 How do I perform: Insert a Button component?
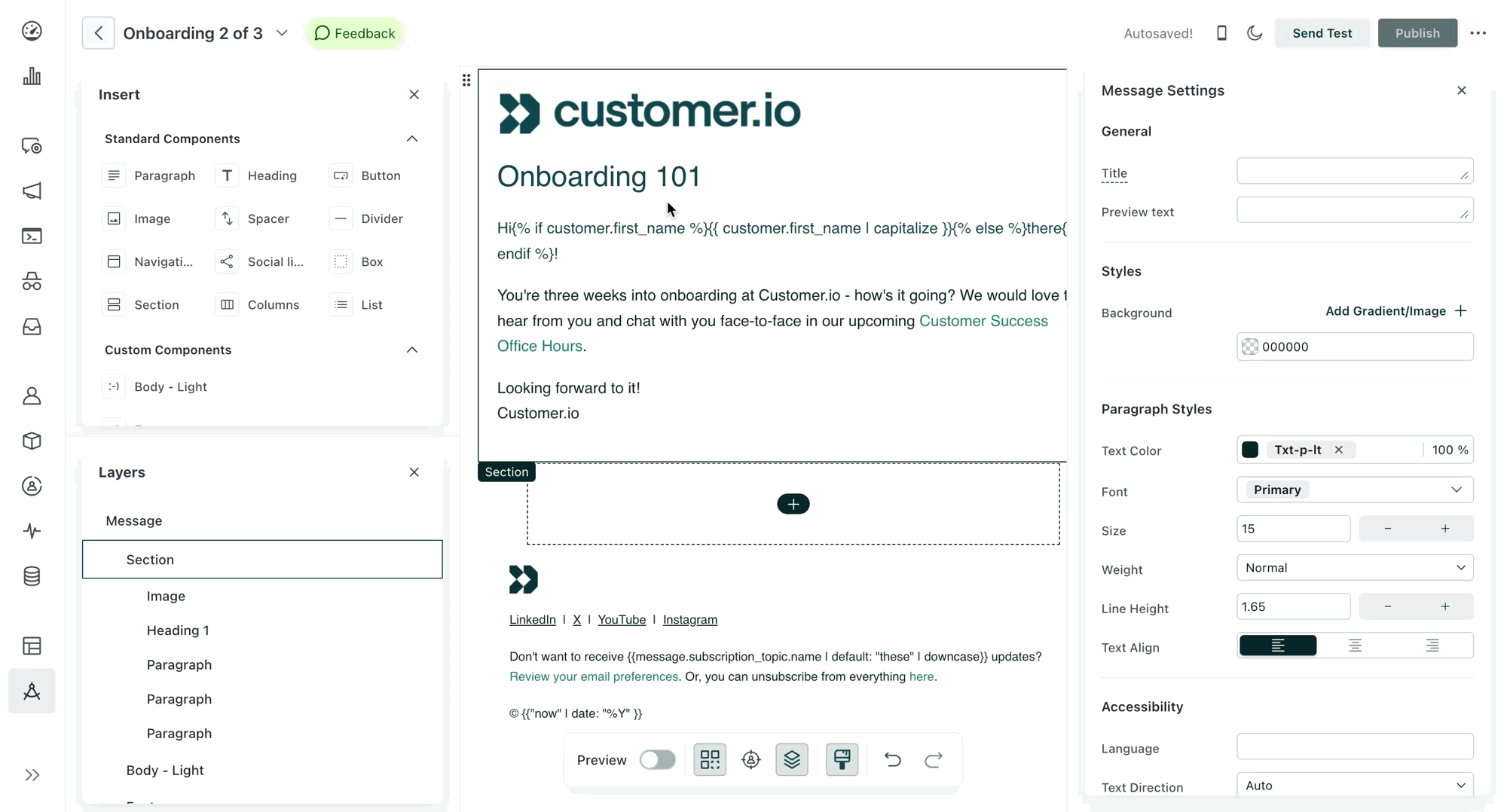(x=365, y=176)
